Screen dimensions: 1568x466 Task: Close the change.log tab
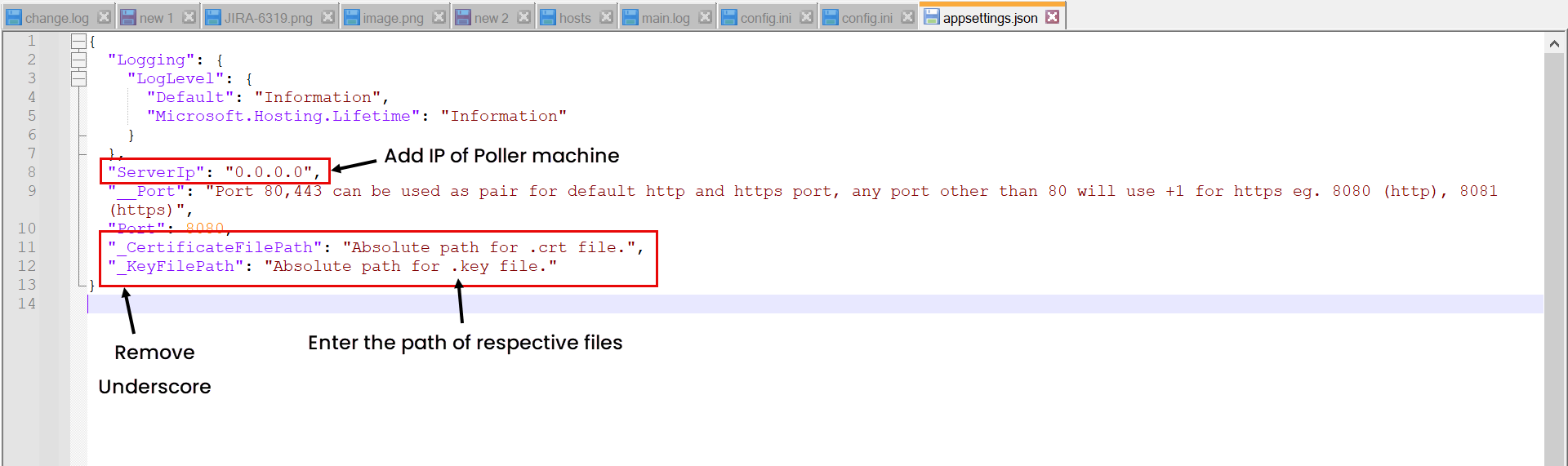[x=104, y=17]
